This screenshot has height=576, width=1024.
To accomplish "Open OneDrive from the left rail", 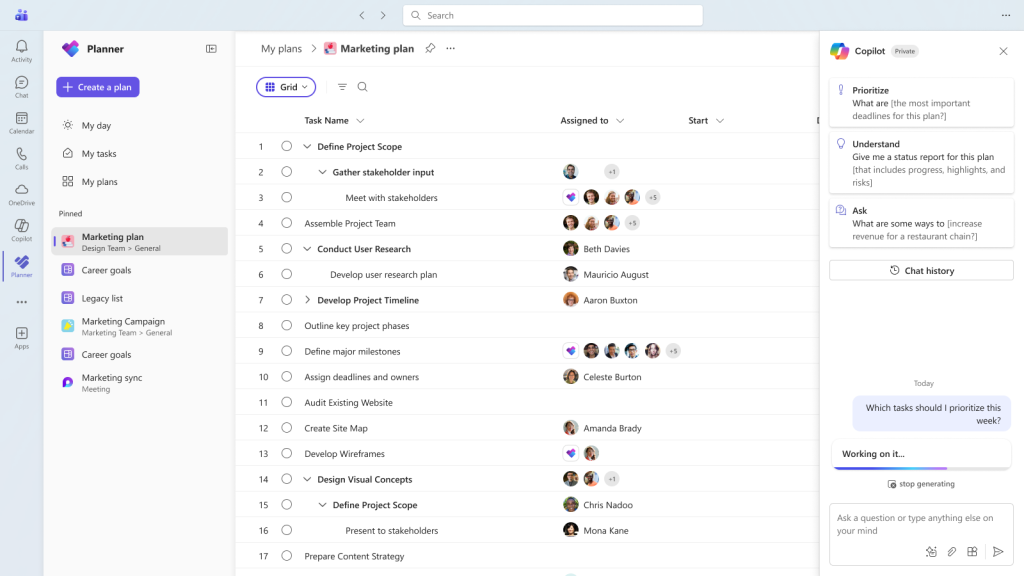I will [22, 195].
